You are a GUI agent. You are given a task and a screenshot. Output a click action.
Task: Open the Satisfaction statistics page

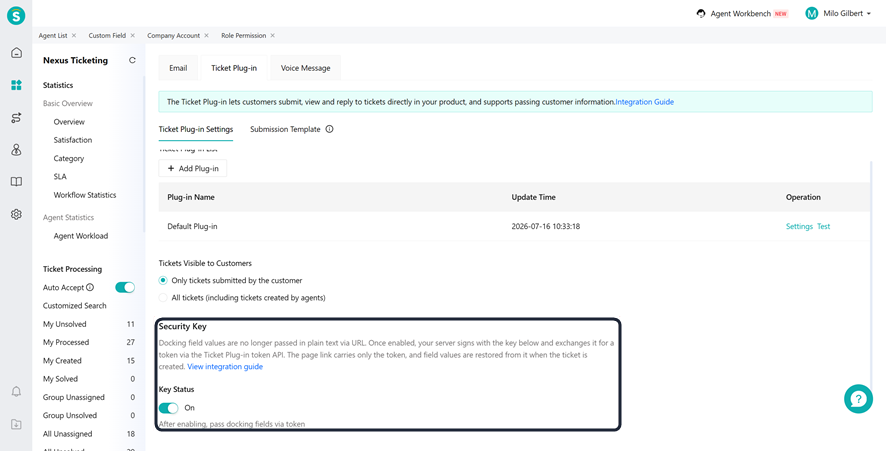[x=73, y=140]
